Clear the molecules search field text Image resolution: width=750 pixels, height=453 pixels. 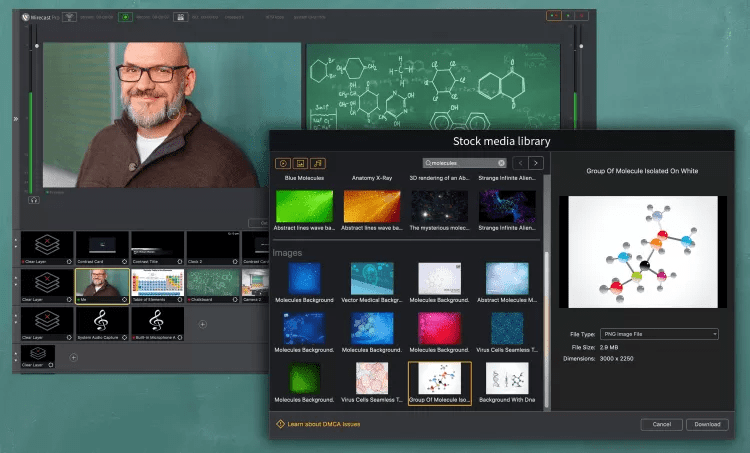(x=501, y=163)
